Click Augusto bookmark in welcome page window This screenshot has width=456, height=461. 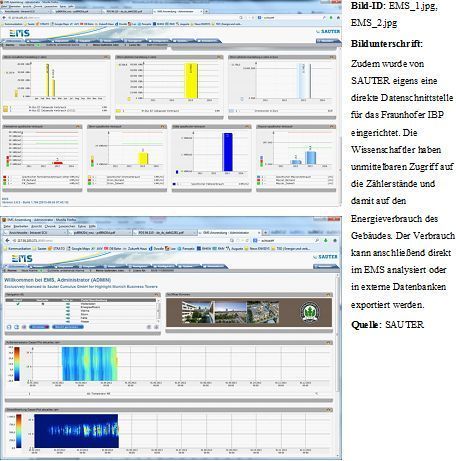235,248
